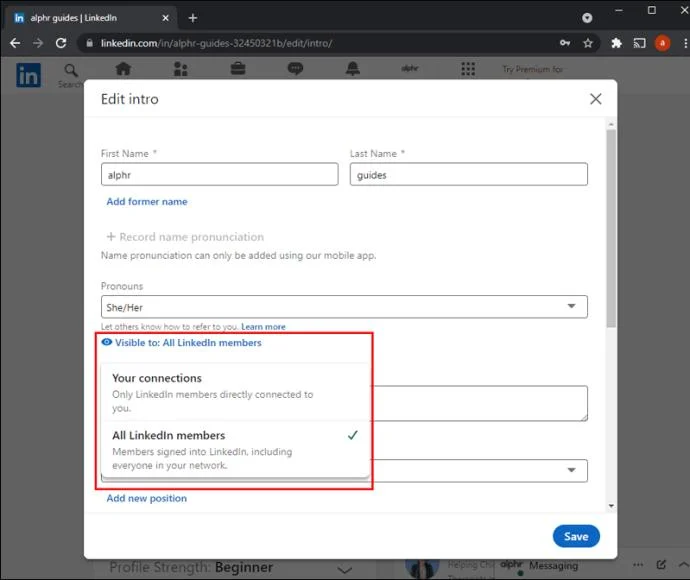
Task: Open Messaging panel label
Action: [553, 565]
